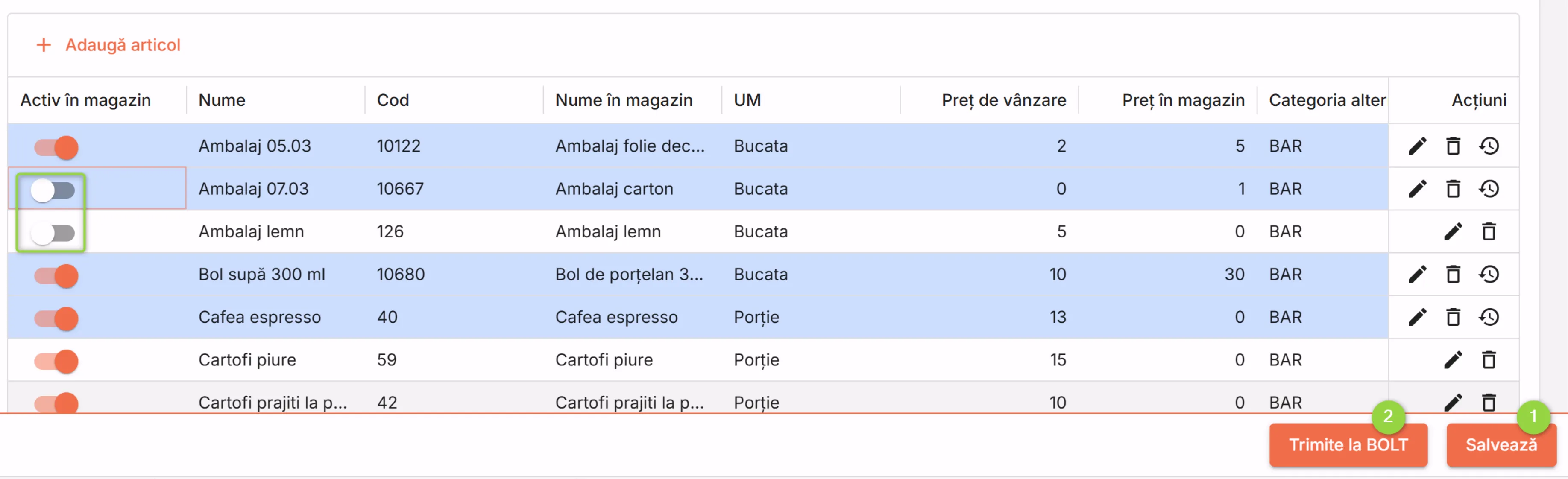The width and height of the screenshot is (1568, 479).
Task: Edit the Ambalaj 07.03 article
Action: coord(1417,189)
